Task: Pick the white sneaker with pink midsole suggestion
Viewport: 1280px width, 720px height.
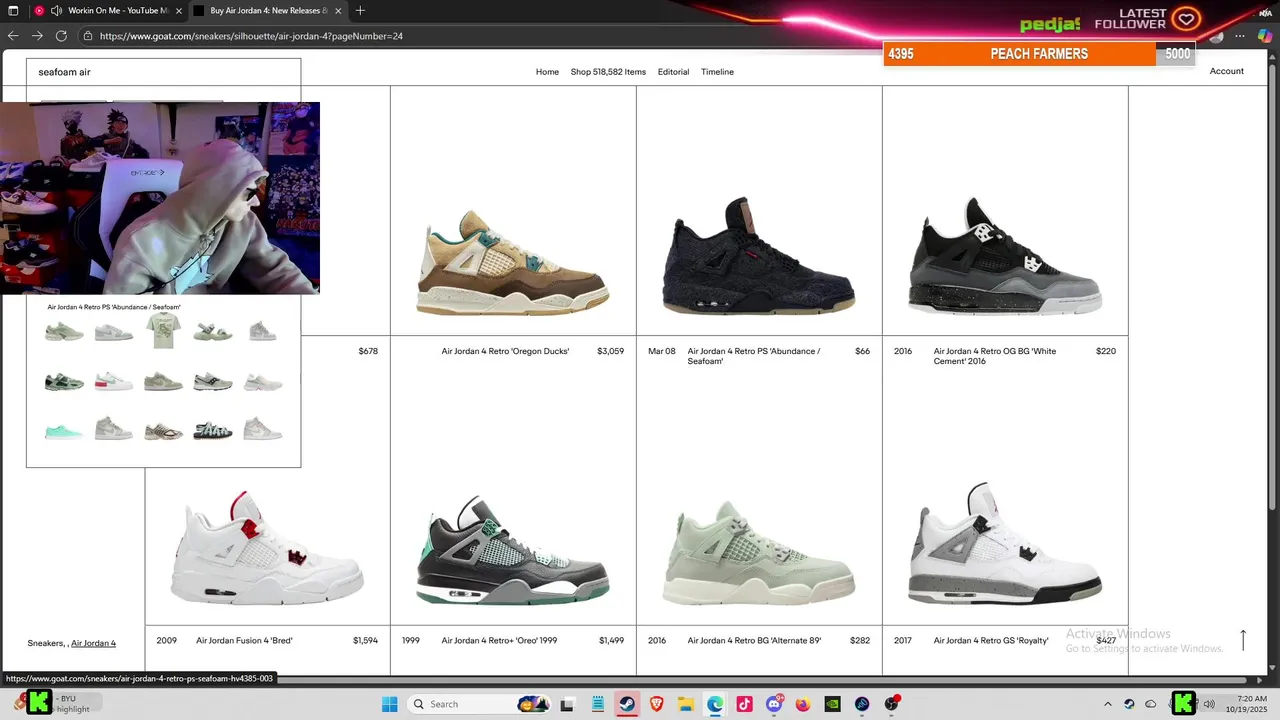Action: click(113, 381)
